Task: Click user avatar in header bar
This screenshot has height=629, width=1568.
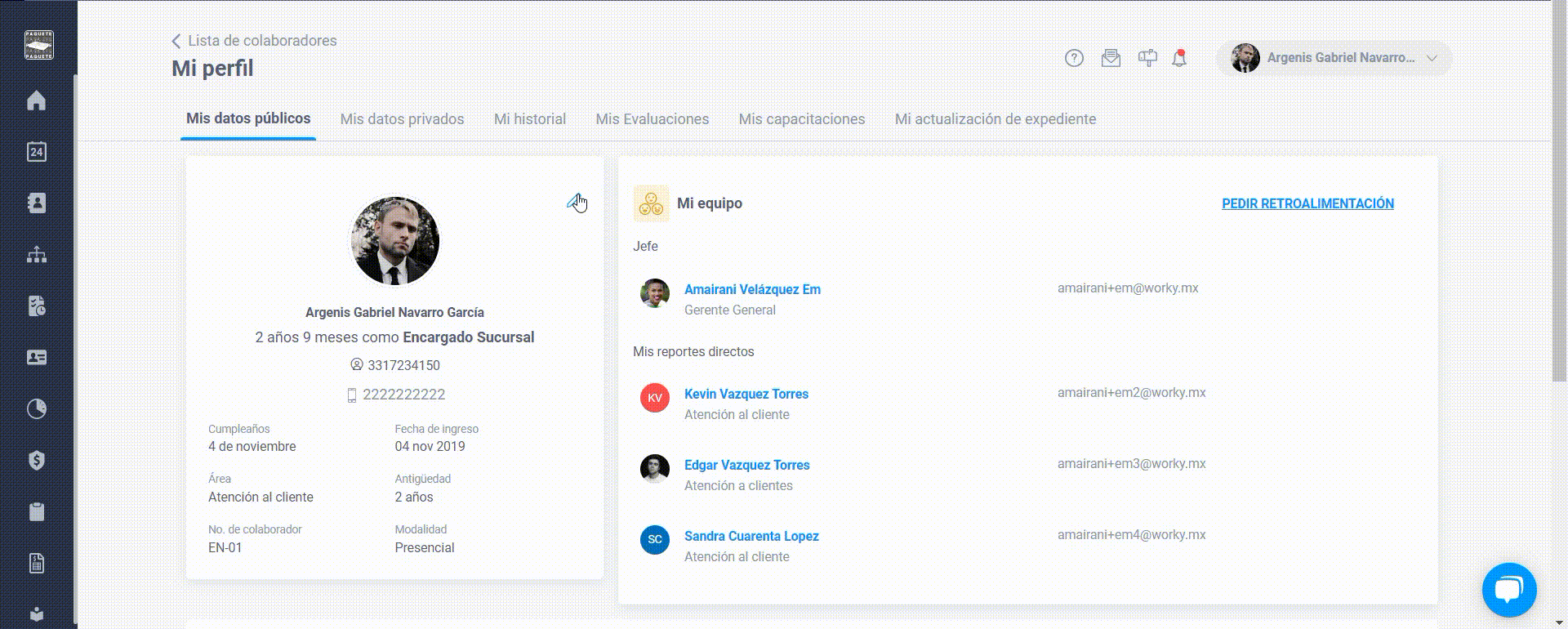Action: (1245, 58)
